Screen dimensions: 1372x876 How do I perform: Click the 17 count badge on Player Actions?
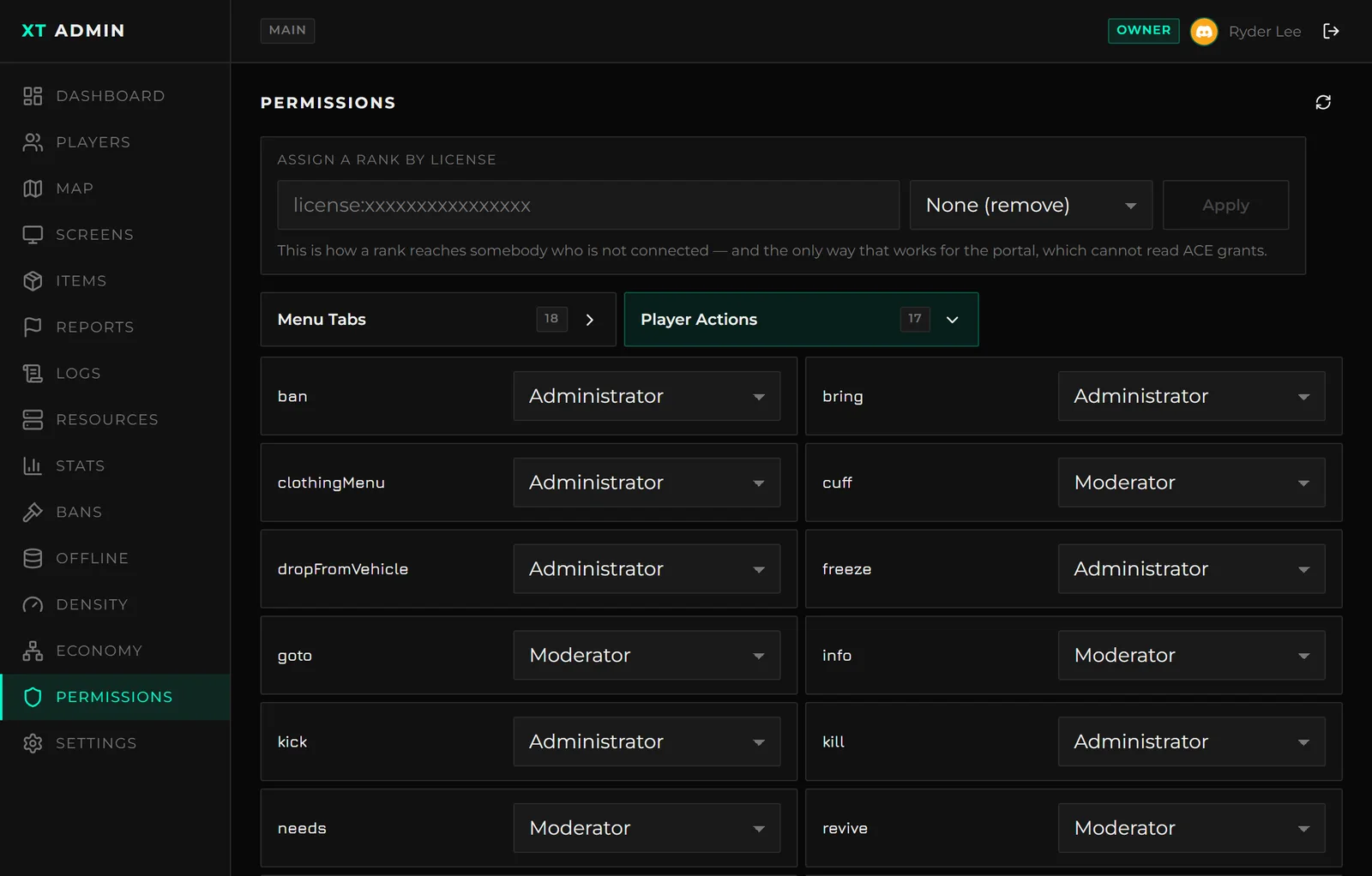[915, 319]
